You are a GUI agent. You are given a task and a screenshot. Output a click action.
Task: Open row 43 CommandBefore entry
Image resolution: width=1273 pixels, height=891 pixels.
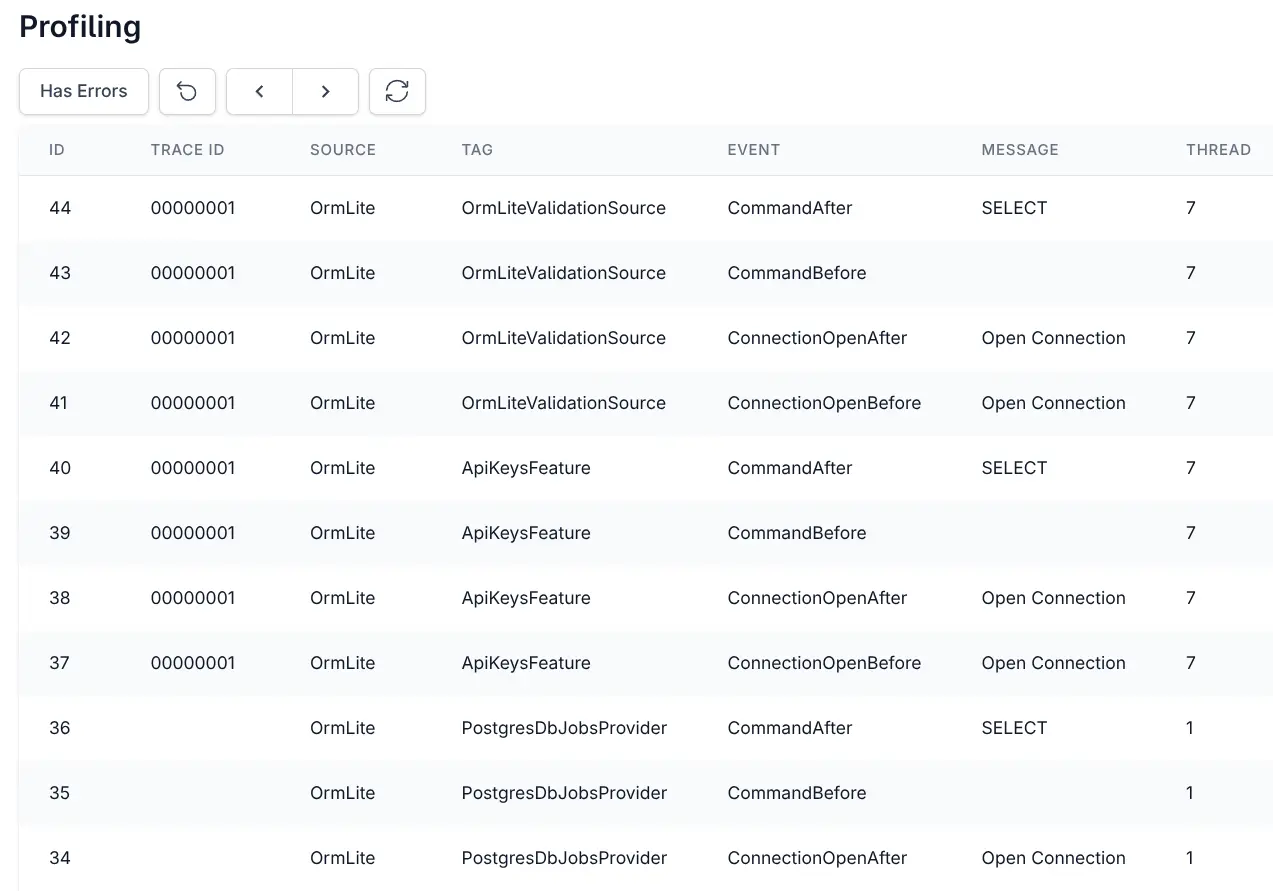click(x=796, y=273)
